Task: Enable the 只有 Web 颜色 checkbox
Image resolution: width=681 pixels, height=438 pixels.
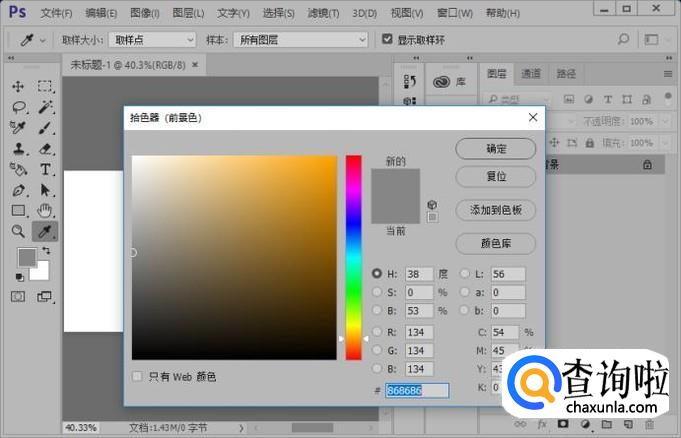Action: coord(138,377)
